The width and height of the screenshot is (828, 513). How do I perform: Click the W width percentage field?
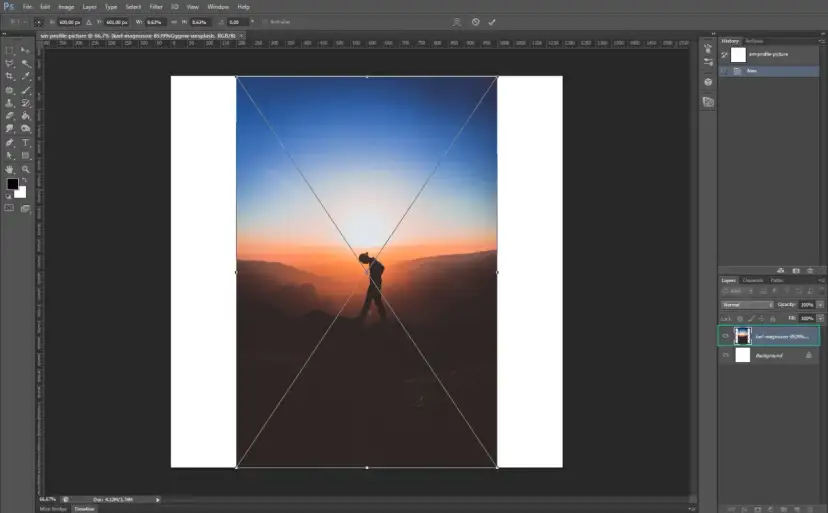[154, 21]
